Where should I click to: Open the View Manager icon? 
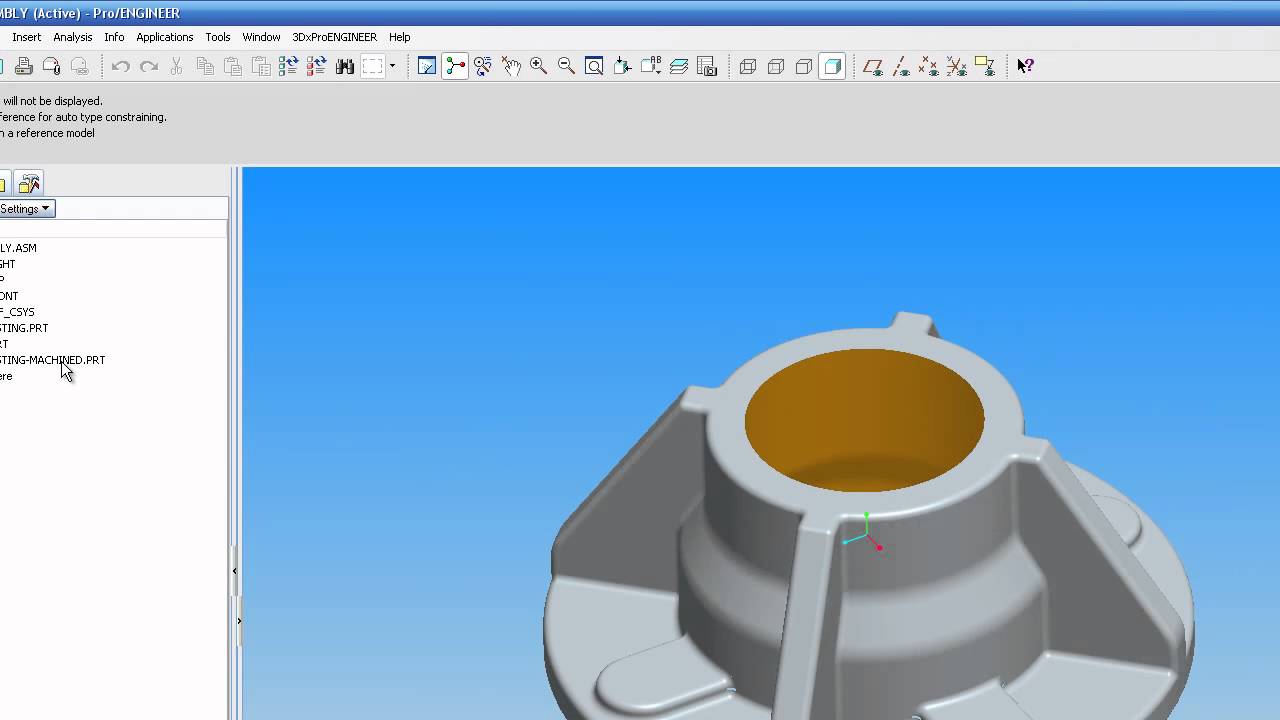(x=707, y=66)
